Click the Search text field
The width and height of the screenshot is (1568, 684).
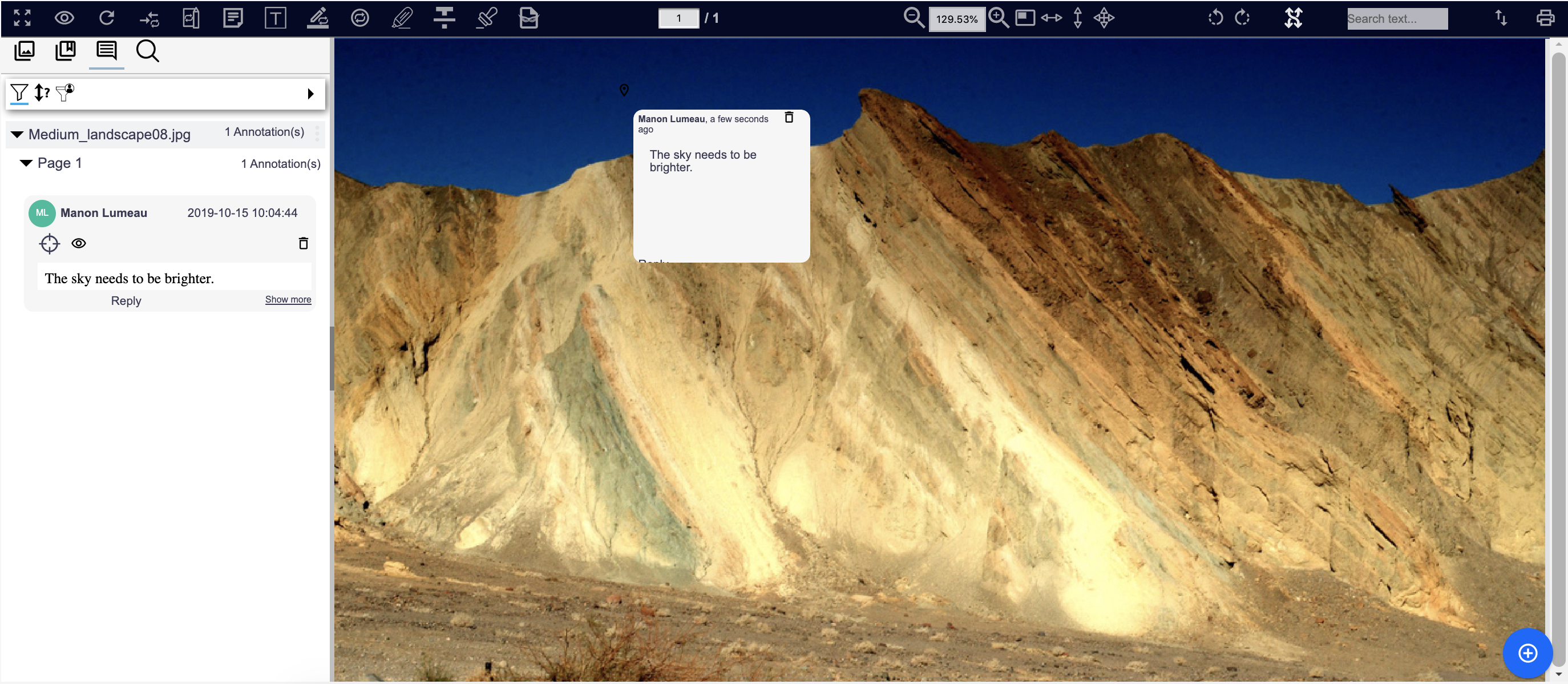pyautogui.click(x=1397, y=19)
